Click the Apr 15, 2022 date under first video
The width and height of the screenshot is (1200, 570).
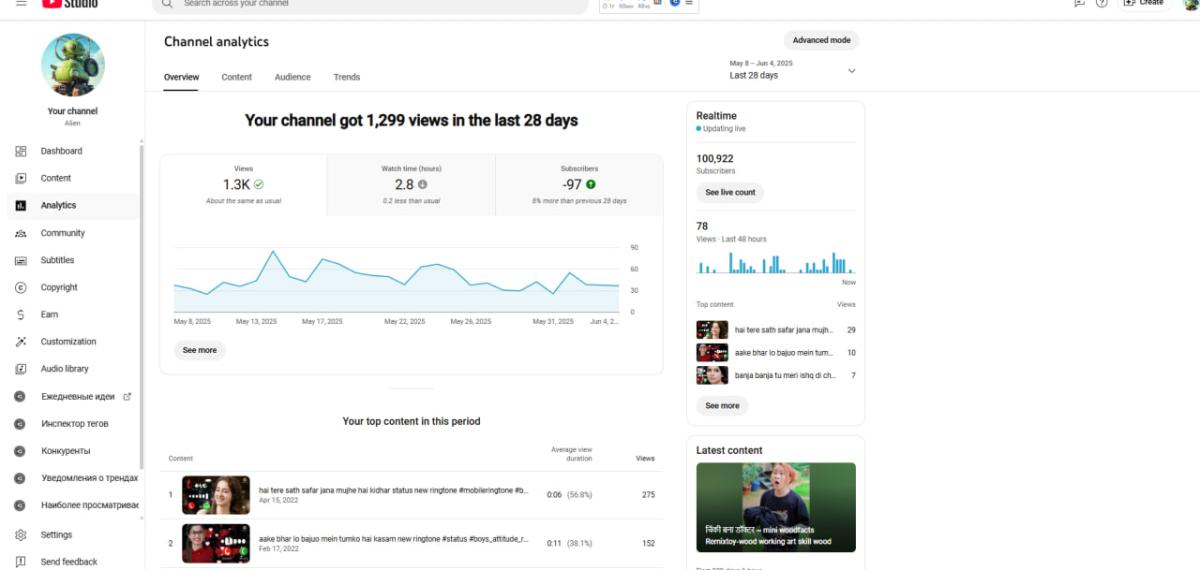click(x=278, y=500)
